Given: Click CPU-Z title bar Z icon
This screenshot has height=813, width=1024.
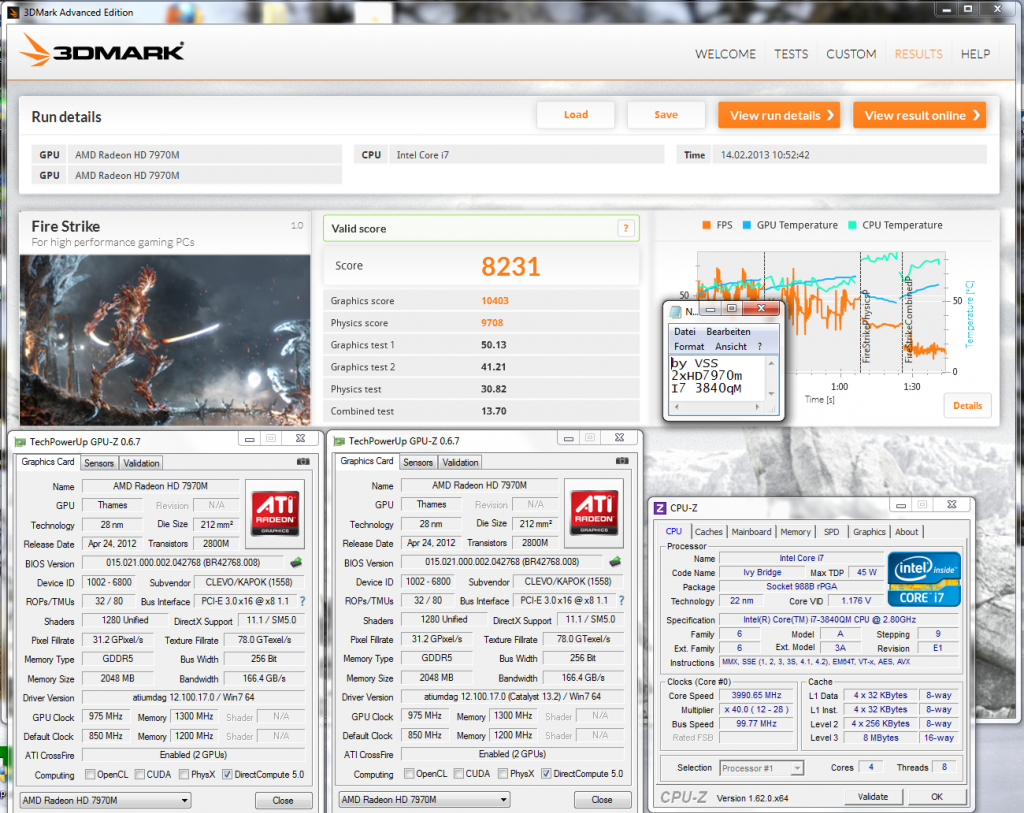Looking at the screenshot, I should click(660, 507).
